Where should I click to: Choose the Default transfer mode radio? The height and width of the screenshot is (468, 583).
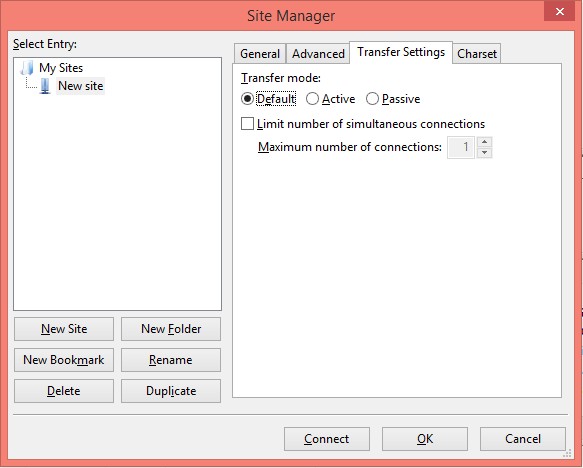[247, 99]
